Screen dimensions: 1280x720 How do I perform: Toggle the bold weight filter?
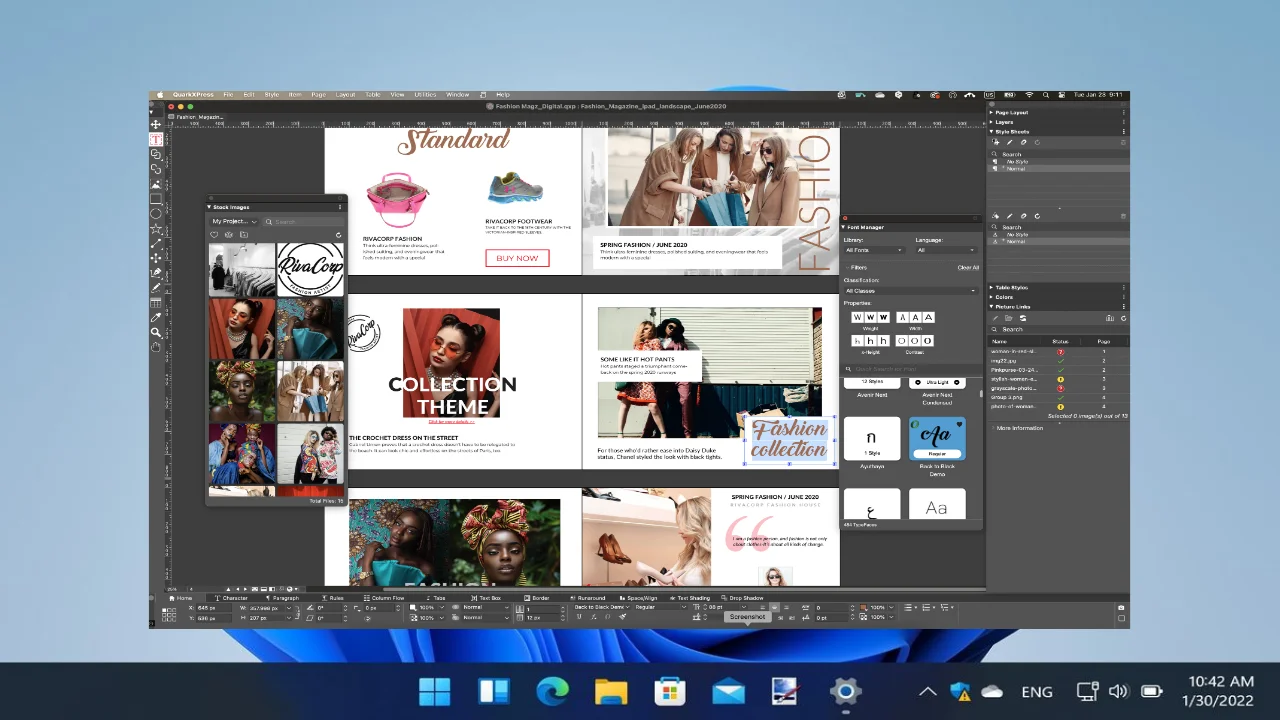click(x=883, y=317)
